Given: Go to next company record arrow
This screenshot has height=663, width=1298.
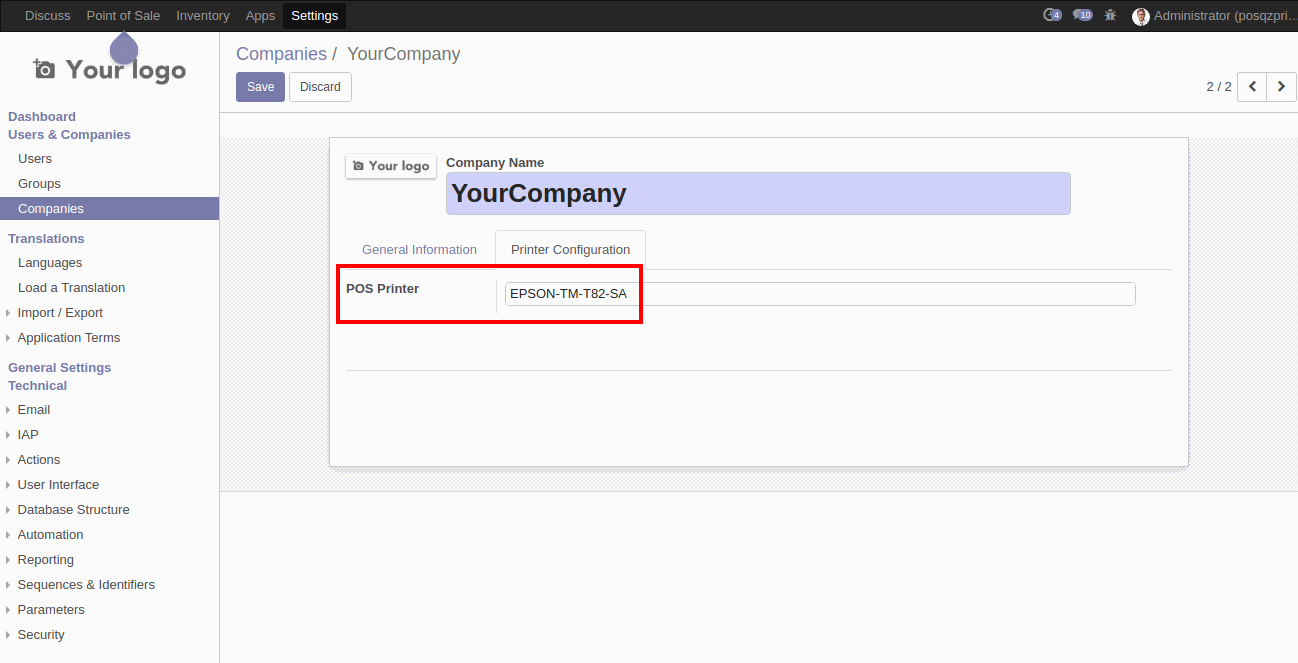Looking at the screenshot, I should [1281, 87].
